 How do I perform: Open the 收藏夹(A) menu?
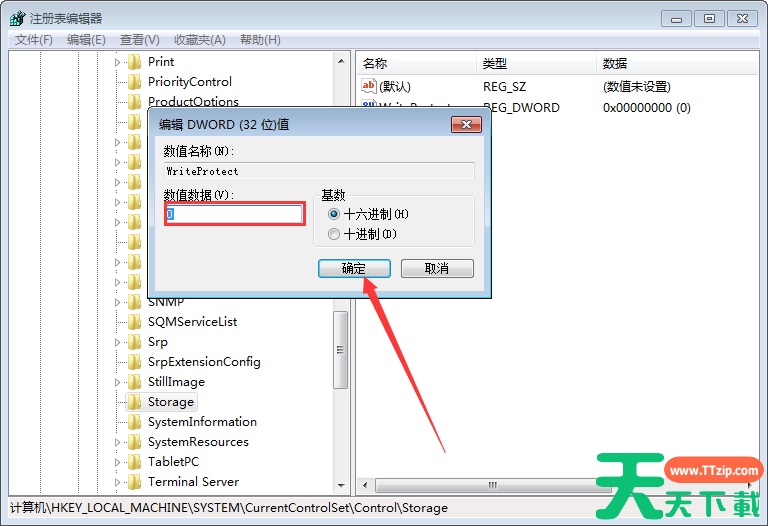pyautogui.click(x=200, y=40)
